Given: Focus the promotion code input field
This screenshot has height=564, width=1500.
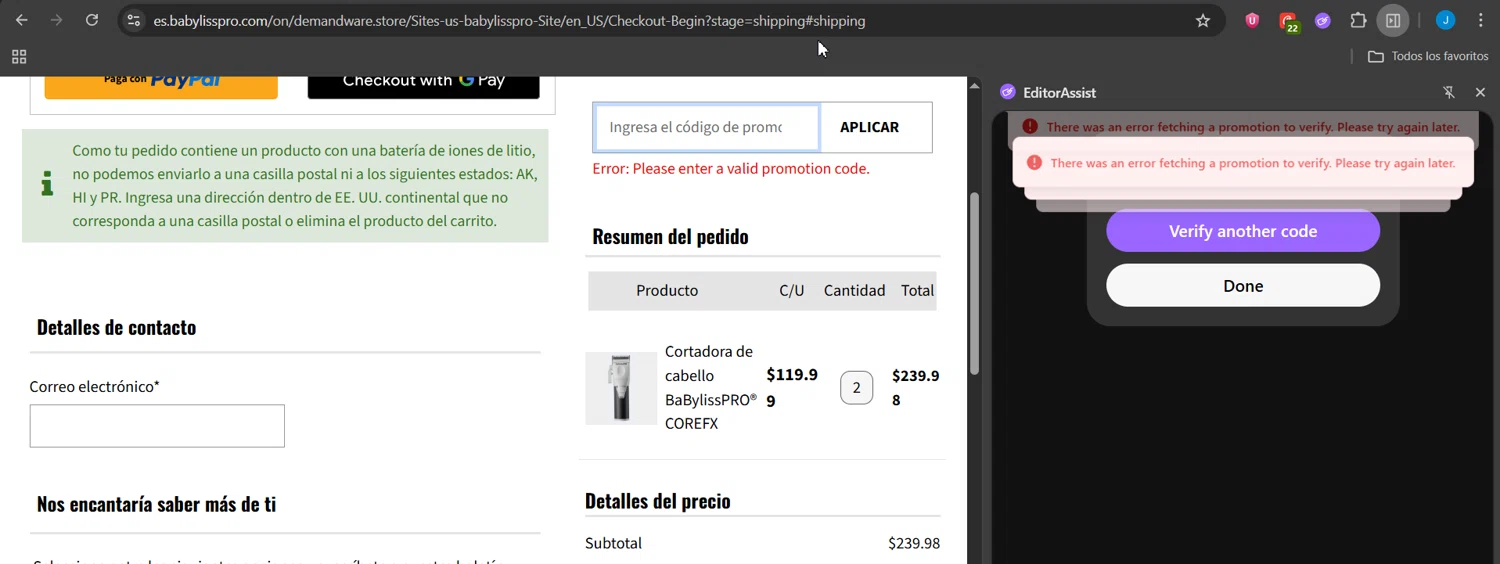Looking at the screenshot, I should pyautogui.click(x=706, y=127).
